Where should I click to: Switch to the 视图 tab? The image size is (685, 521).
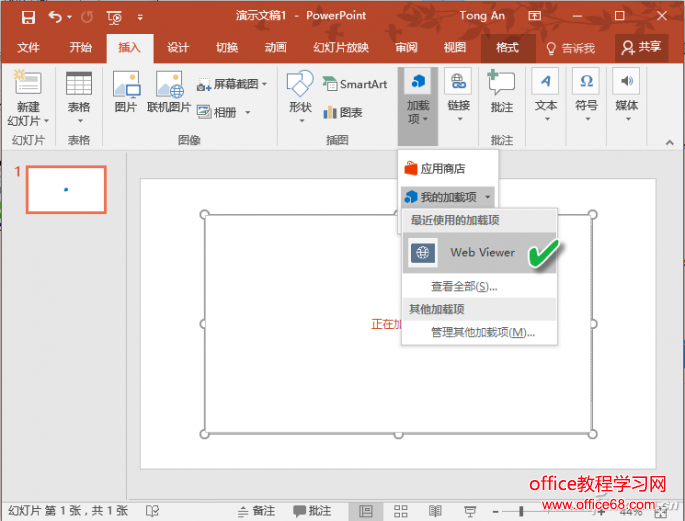click(x=455, y=47)
